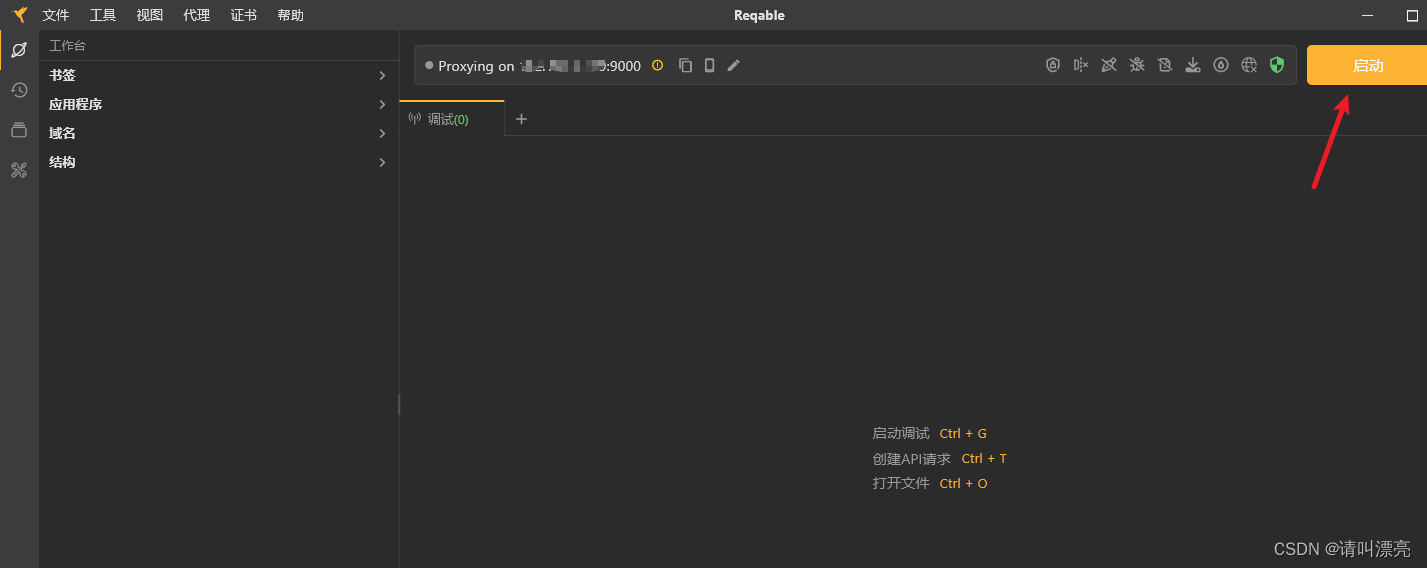Open the 代理 menu
The image size is (1427, 568).
197,15
